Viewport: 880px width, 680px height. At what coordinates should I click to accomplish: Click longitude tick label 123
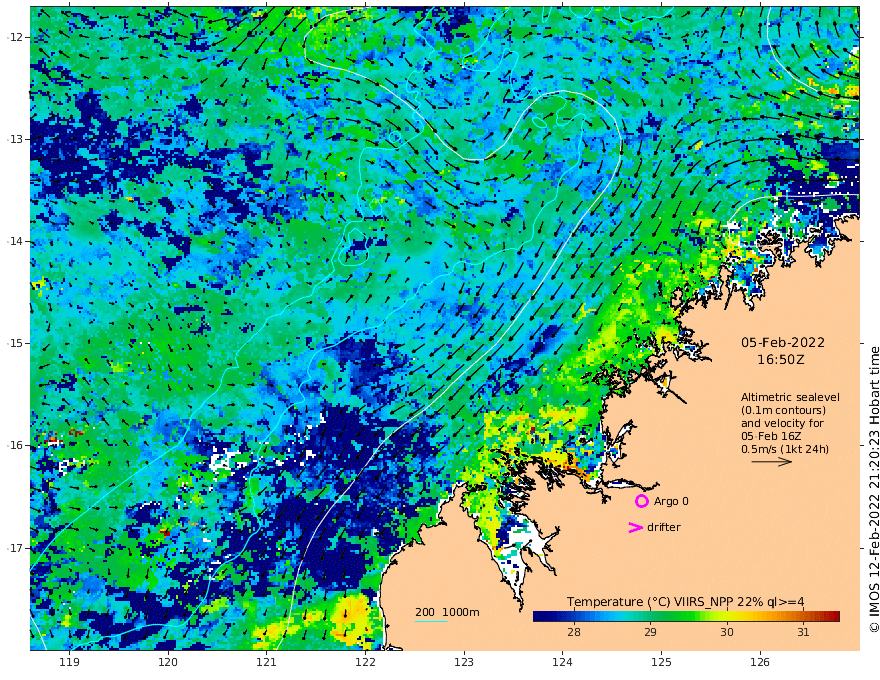(x=464, y=663)
